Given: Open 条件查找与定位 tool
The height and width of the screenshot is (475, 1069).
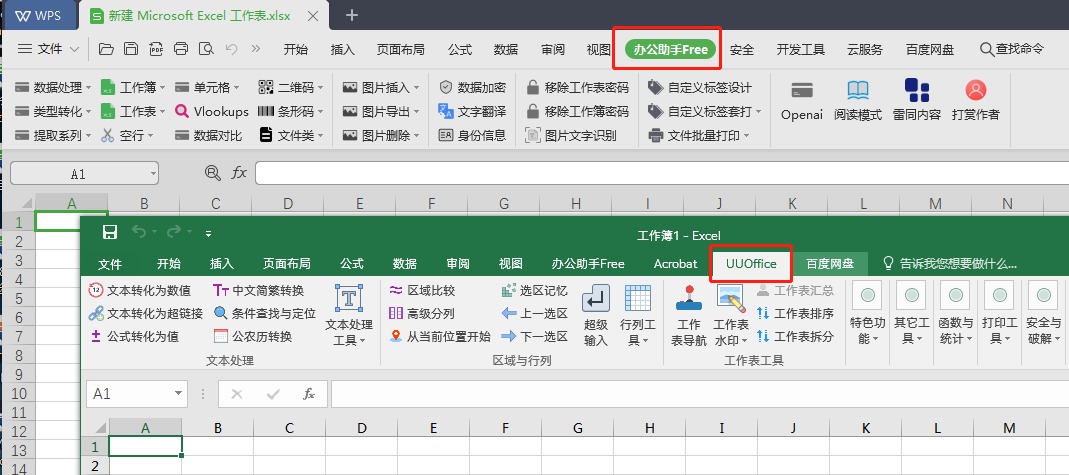Looking at the screenshot, I should click(265, 313).
